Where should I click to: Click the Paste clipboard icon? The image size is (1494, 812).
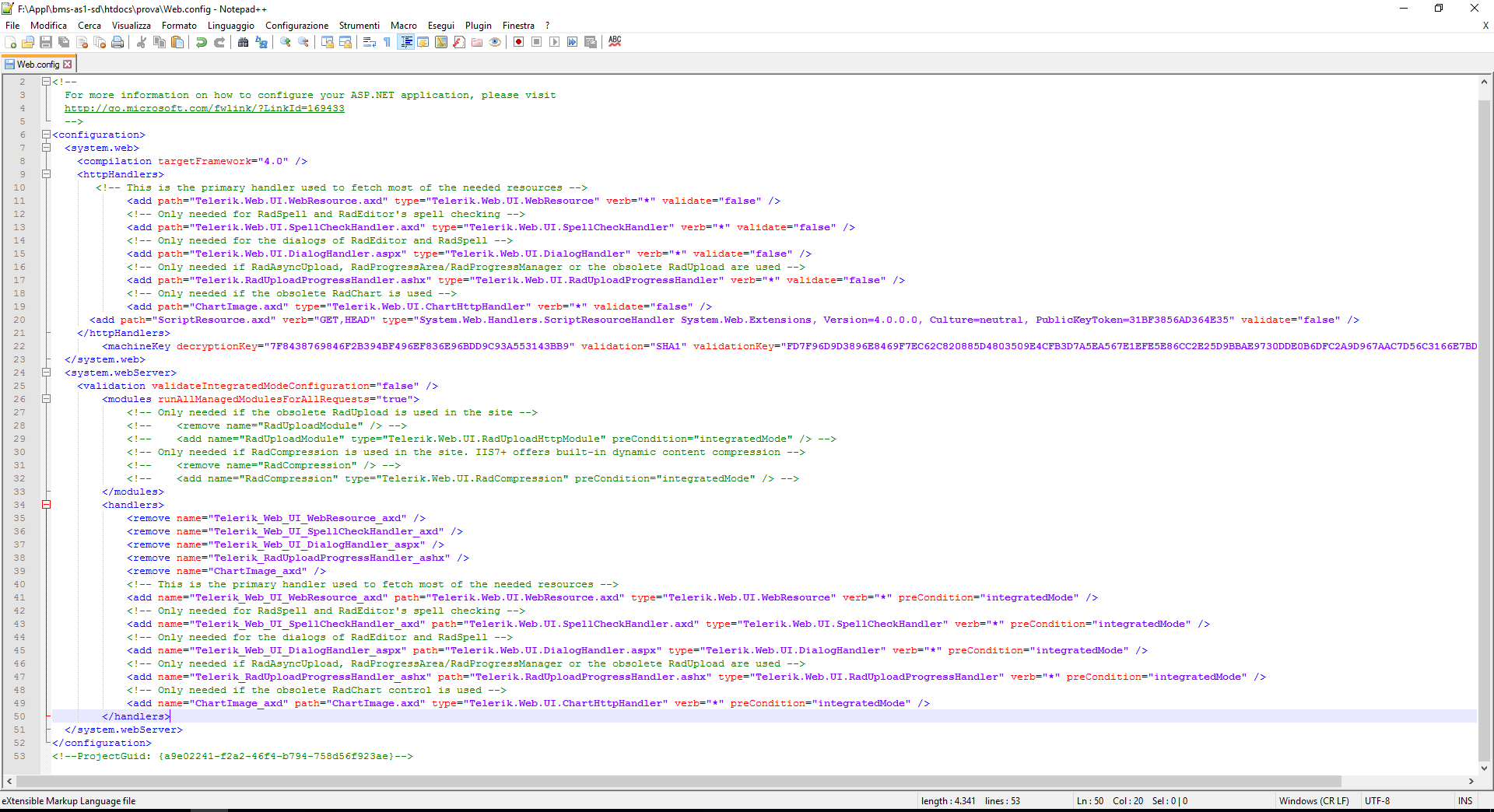coord(177,42)
